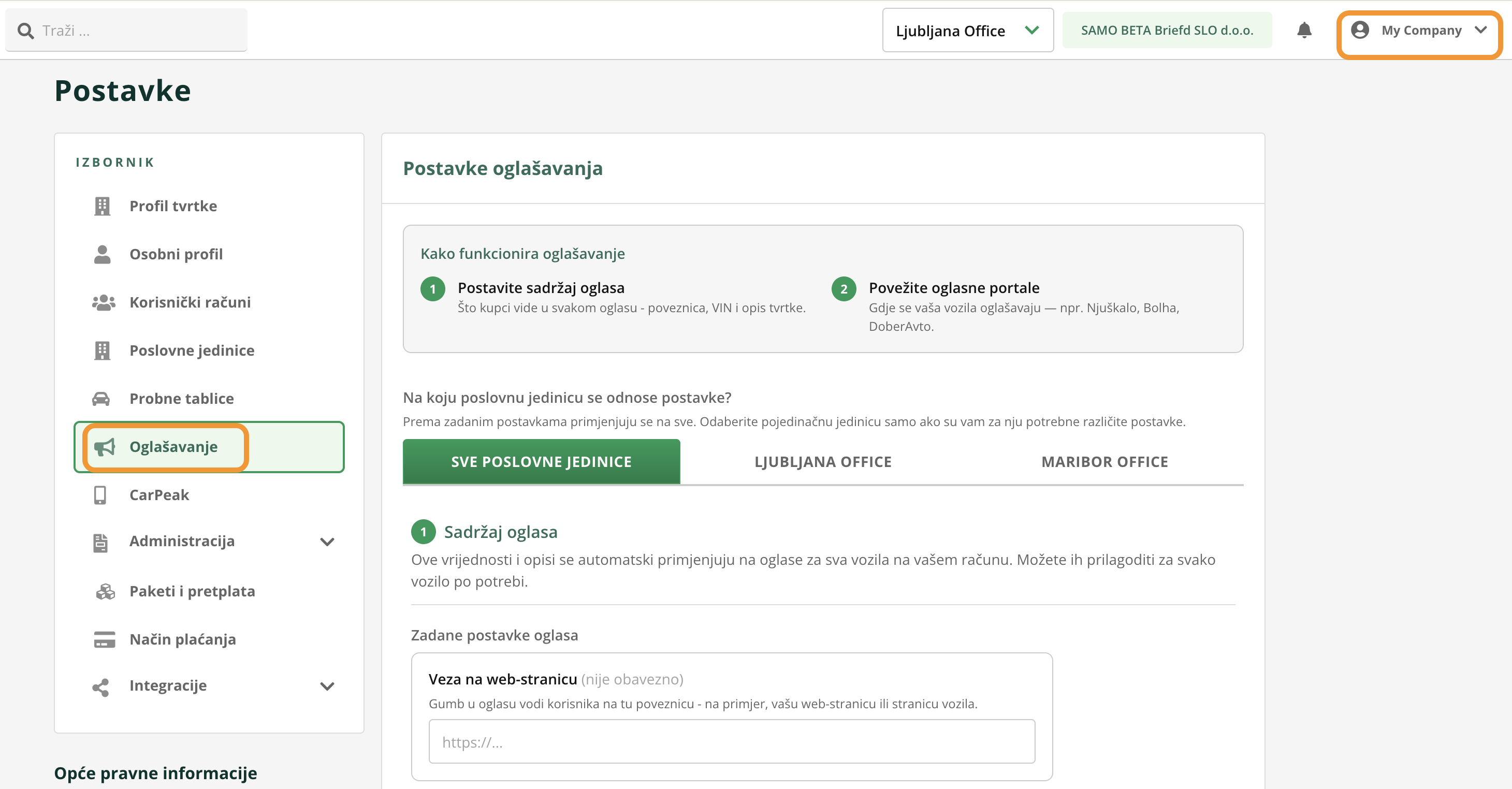Click the Probne tablice car icon

101,399
